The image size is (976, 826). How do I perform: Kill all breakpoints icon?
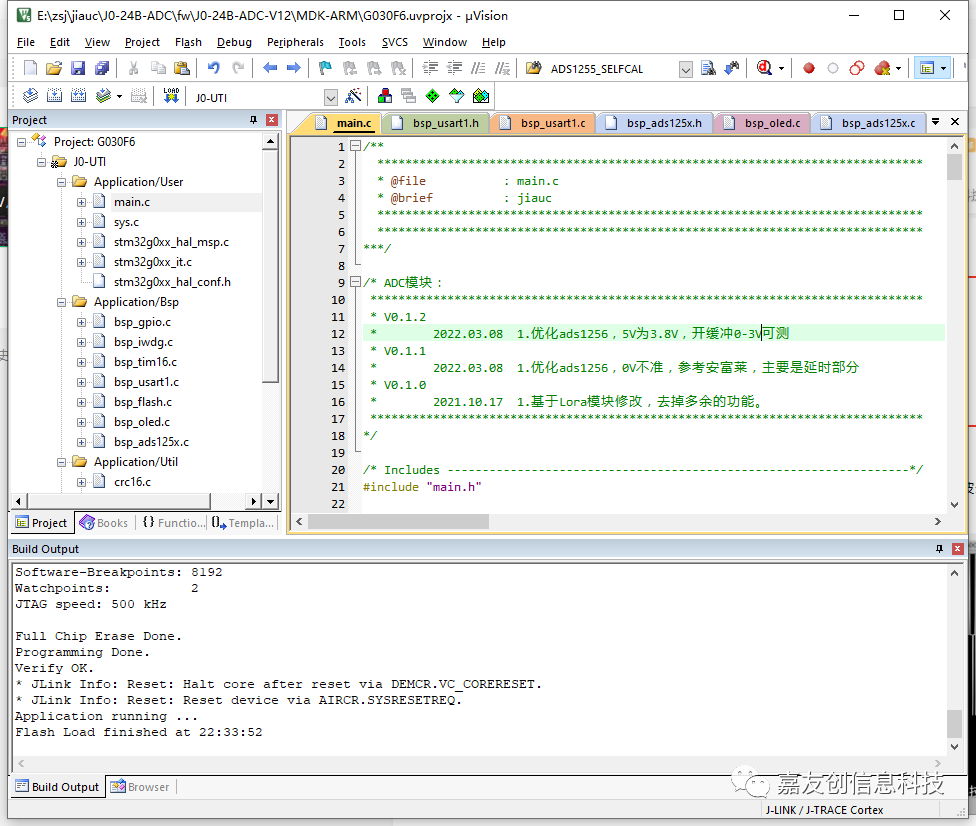coord(882,68)
